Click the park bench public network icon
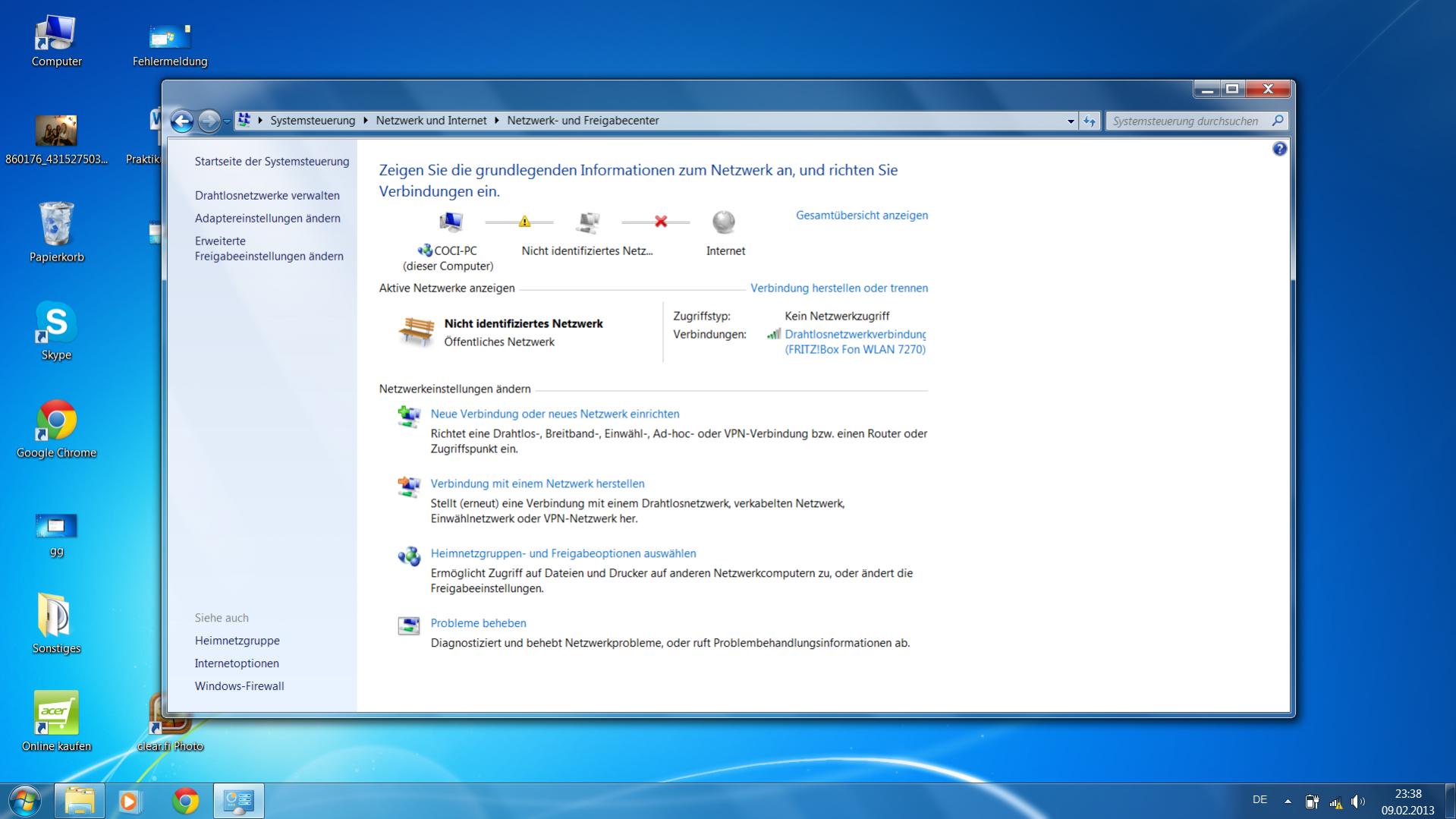The width and height of the screenshot is (1456, 819). [416, 332]
